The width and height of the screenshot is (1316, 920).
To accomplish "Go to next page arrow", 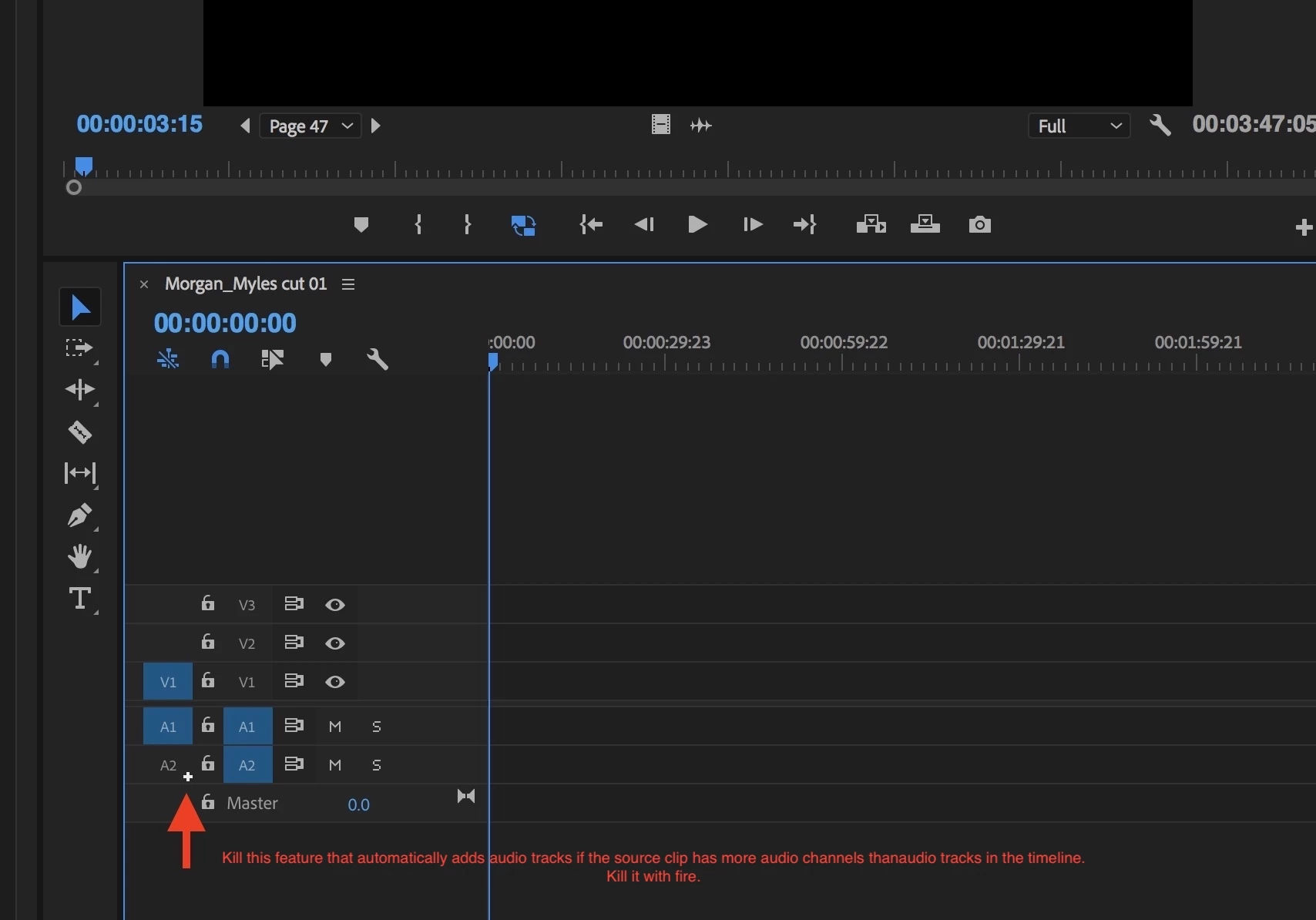I will (x=376, y=126).
